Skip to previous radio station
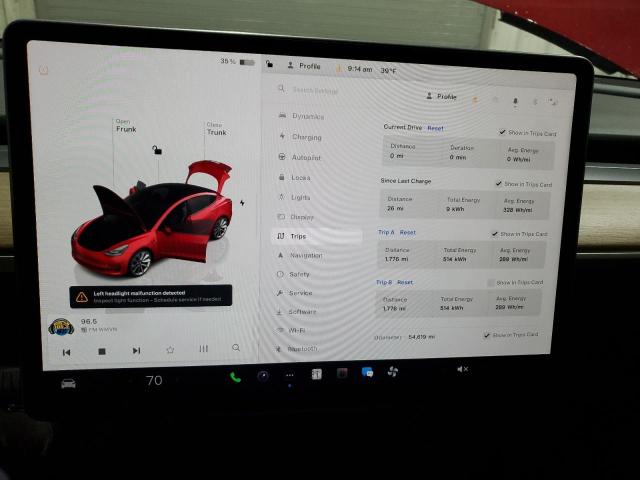The image size is (640, 480). click(67, 352)
